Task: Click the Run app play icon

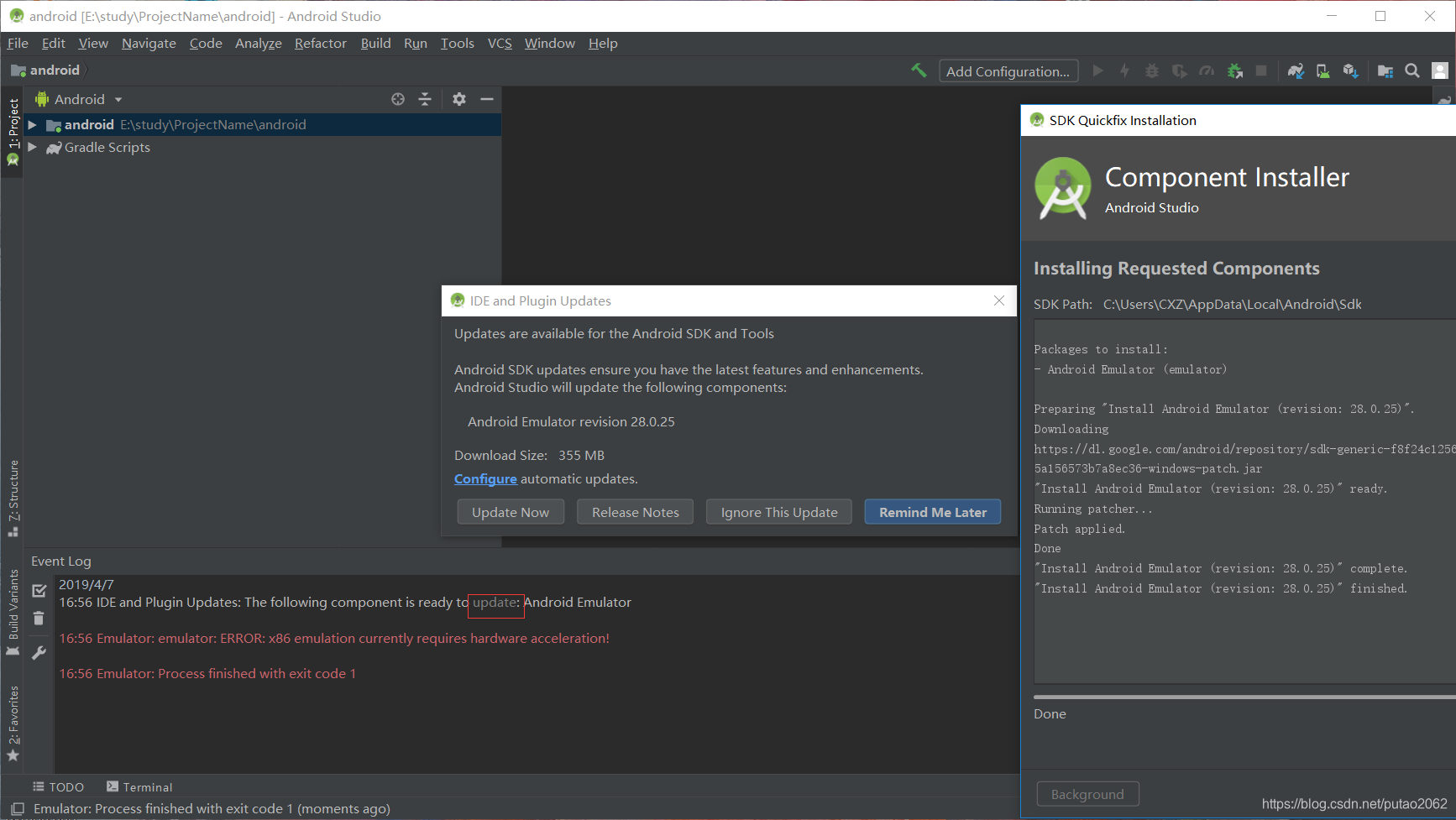Action: (x=1097, y=71)
